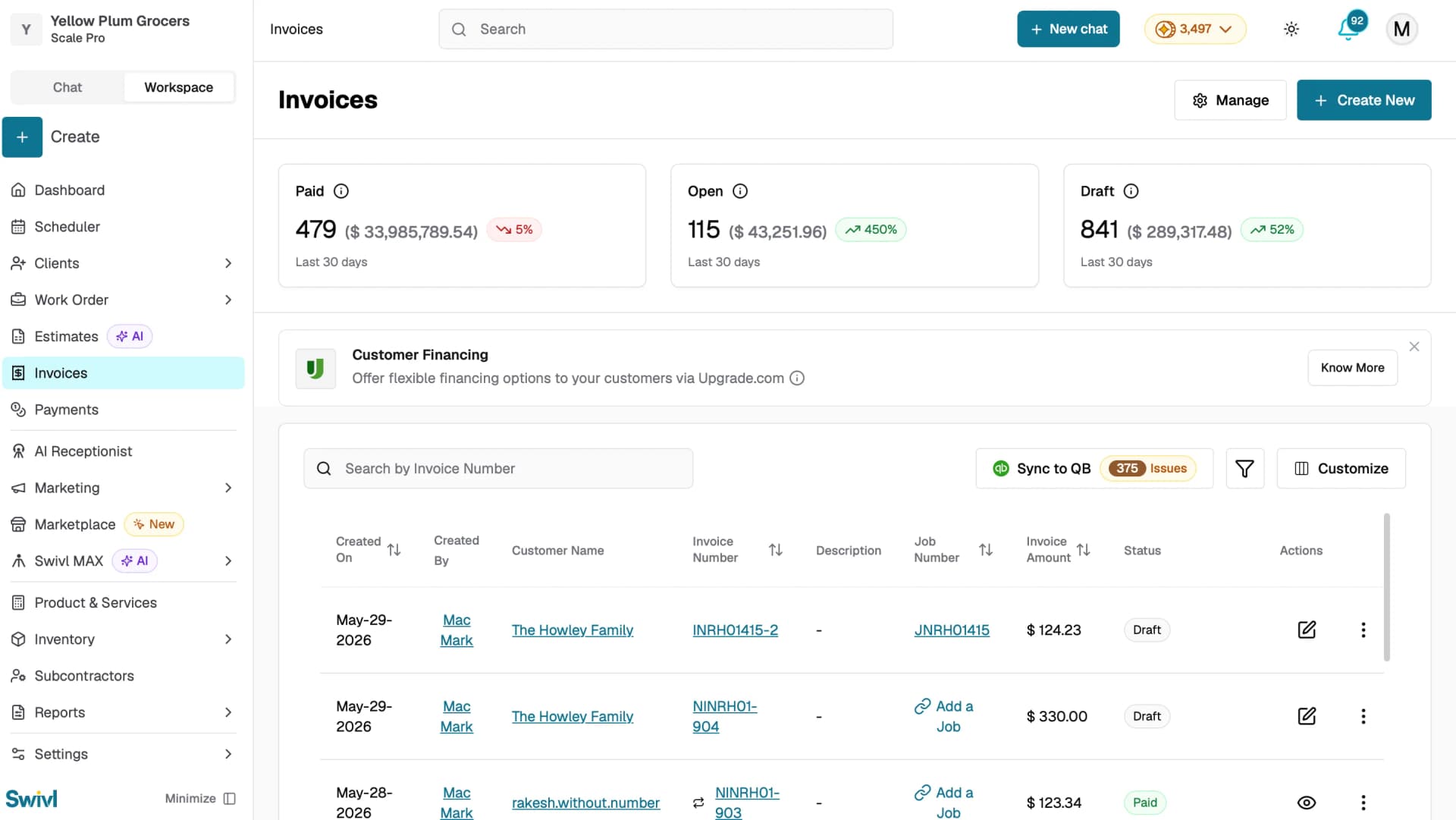Expand the Work Order menu chevron
The width and height of the screenshot is (1456, 820).
(228, 300)
